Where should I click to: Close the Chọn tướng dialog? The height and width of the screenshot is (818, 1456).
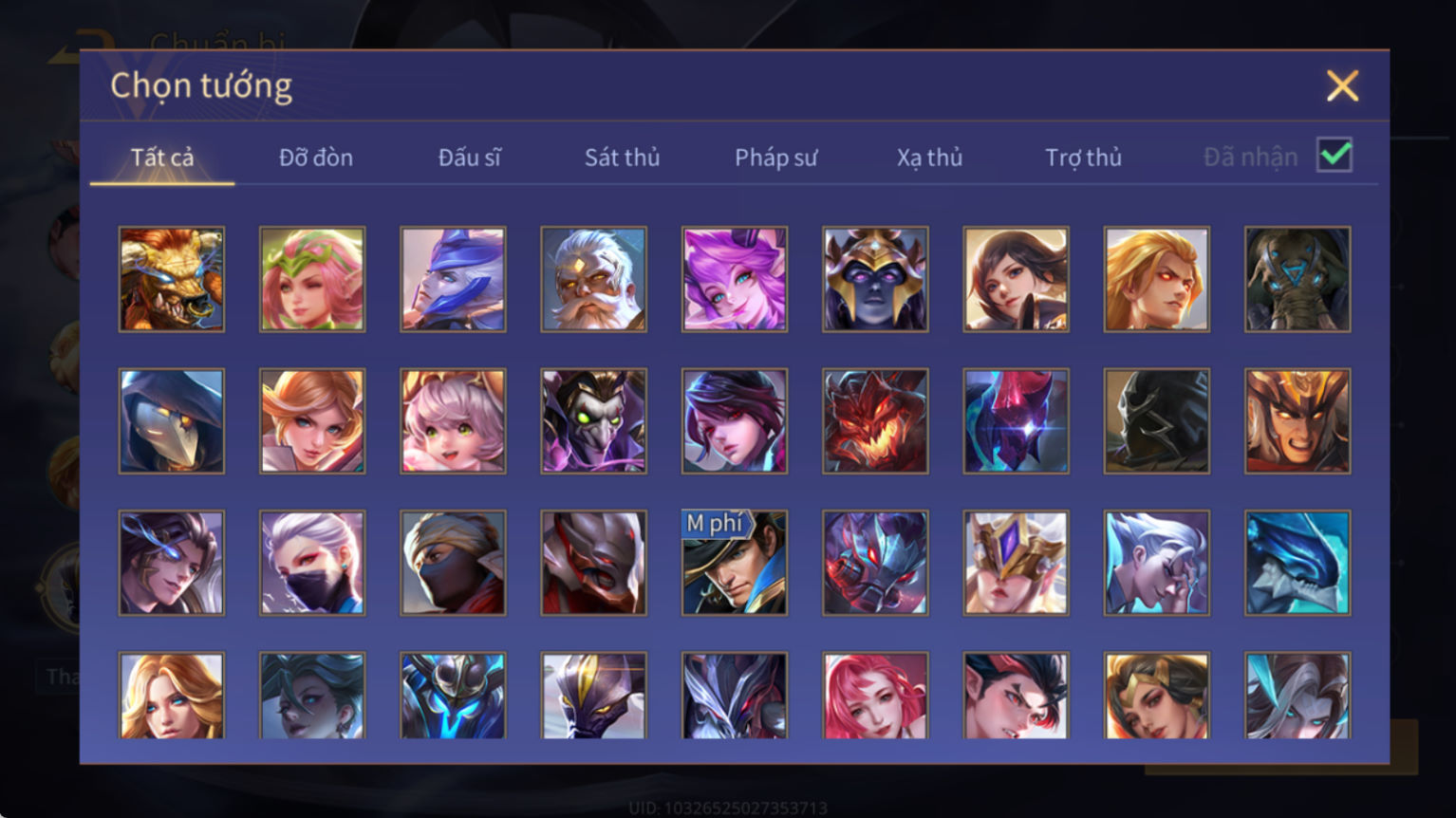point(1342,85)
